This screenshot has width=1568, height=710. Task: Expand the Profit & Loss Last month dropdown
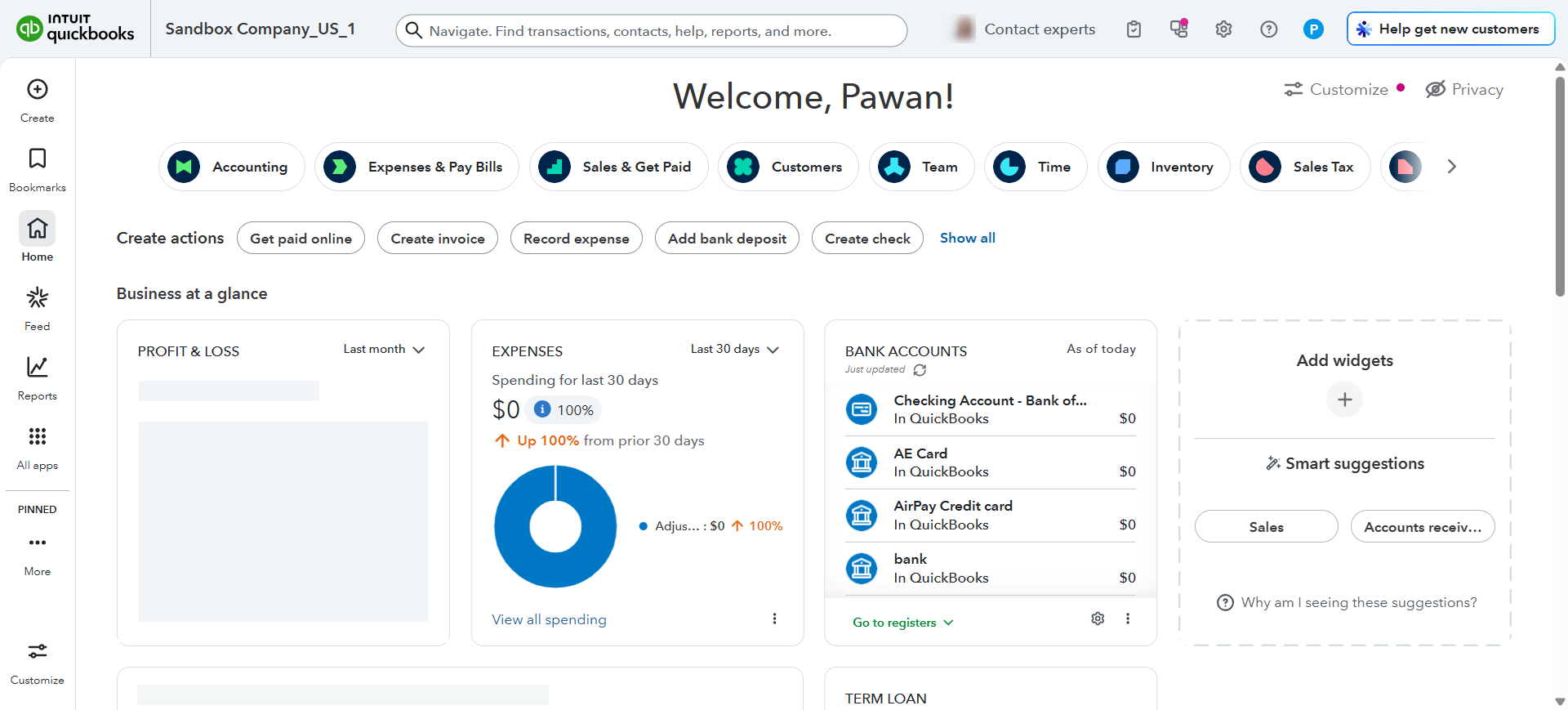point(384,349)
